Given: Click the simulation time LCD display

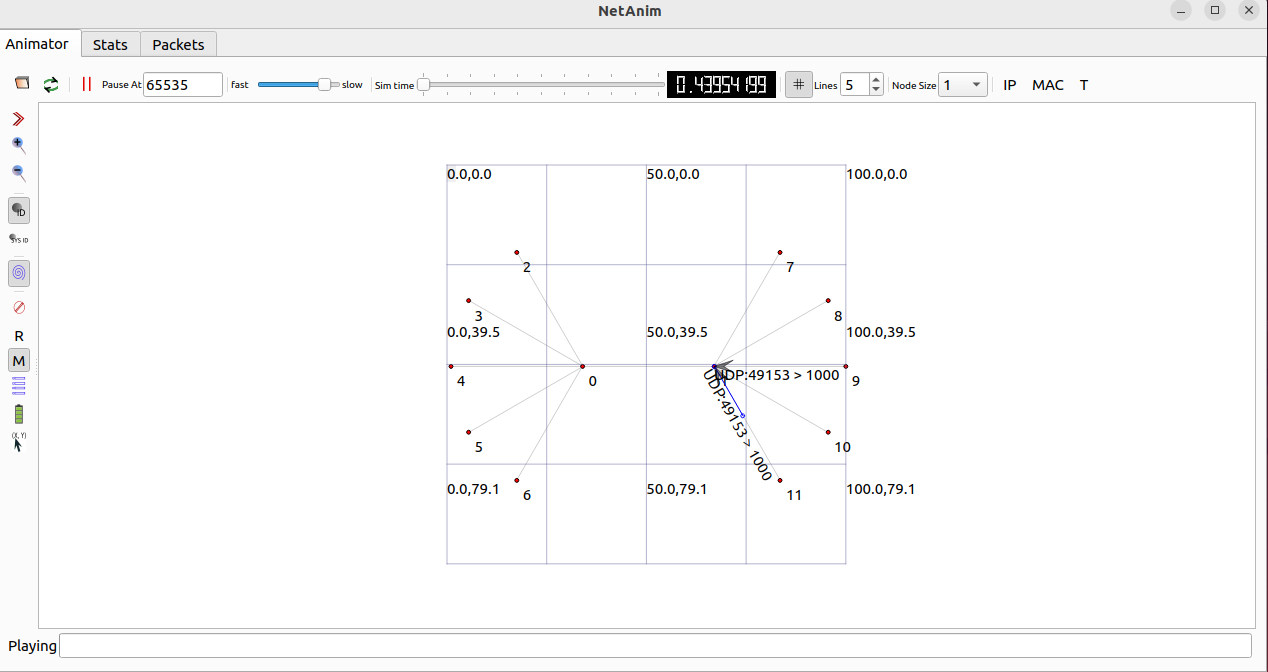Looking at the screenshot, I should point(722,85).
